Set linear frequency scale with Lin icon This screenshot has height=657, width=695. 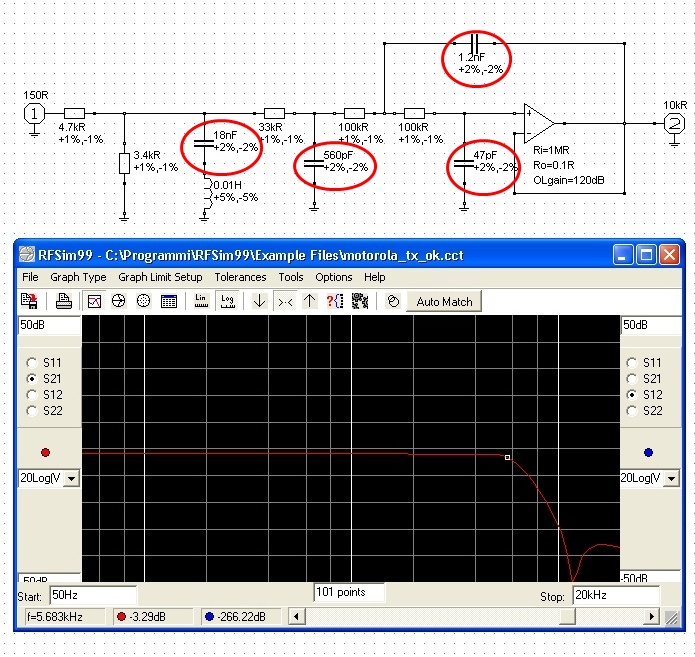pyautogui.click(x=200, y=300)
